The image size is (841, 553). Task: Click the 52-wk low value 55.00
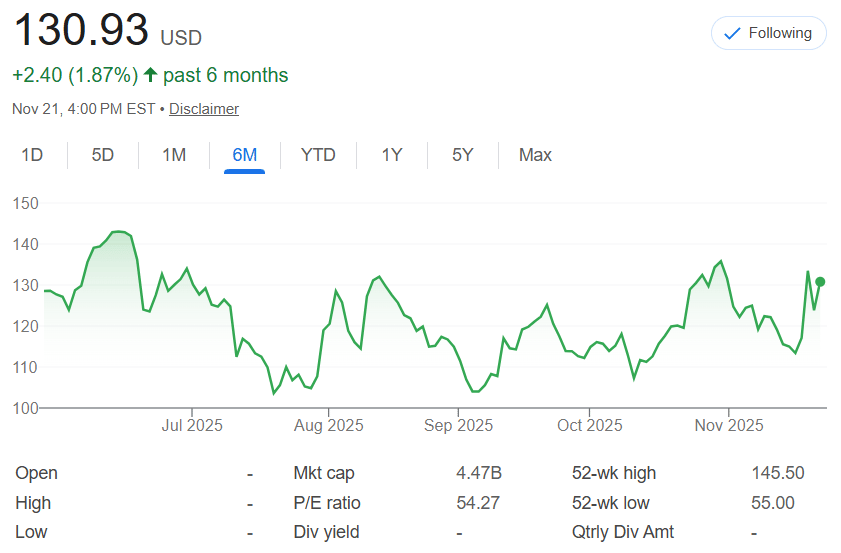coord(772,503)
